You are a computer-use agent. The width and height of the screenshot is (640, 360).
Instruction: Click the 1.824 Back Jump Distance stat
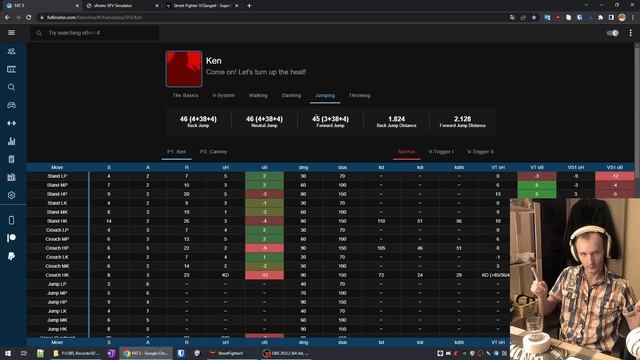point(396,121)
